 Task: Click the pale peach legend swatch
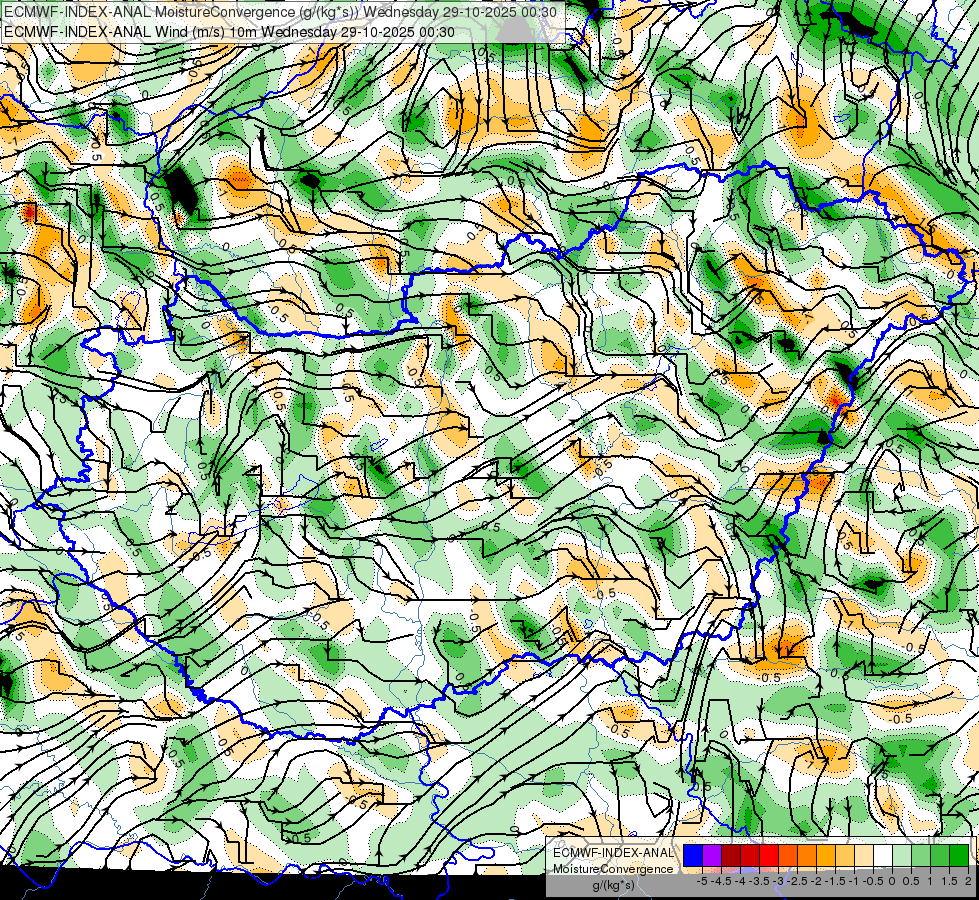(864, 856)
